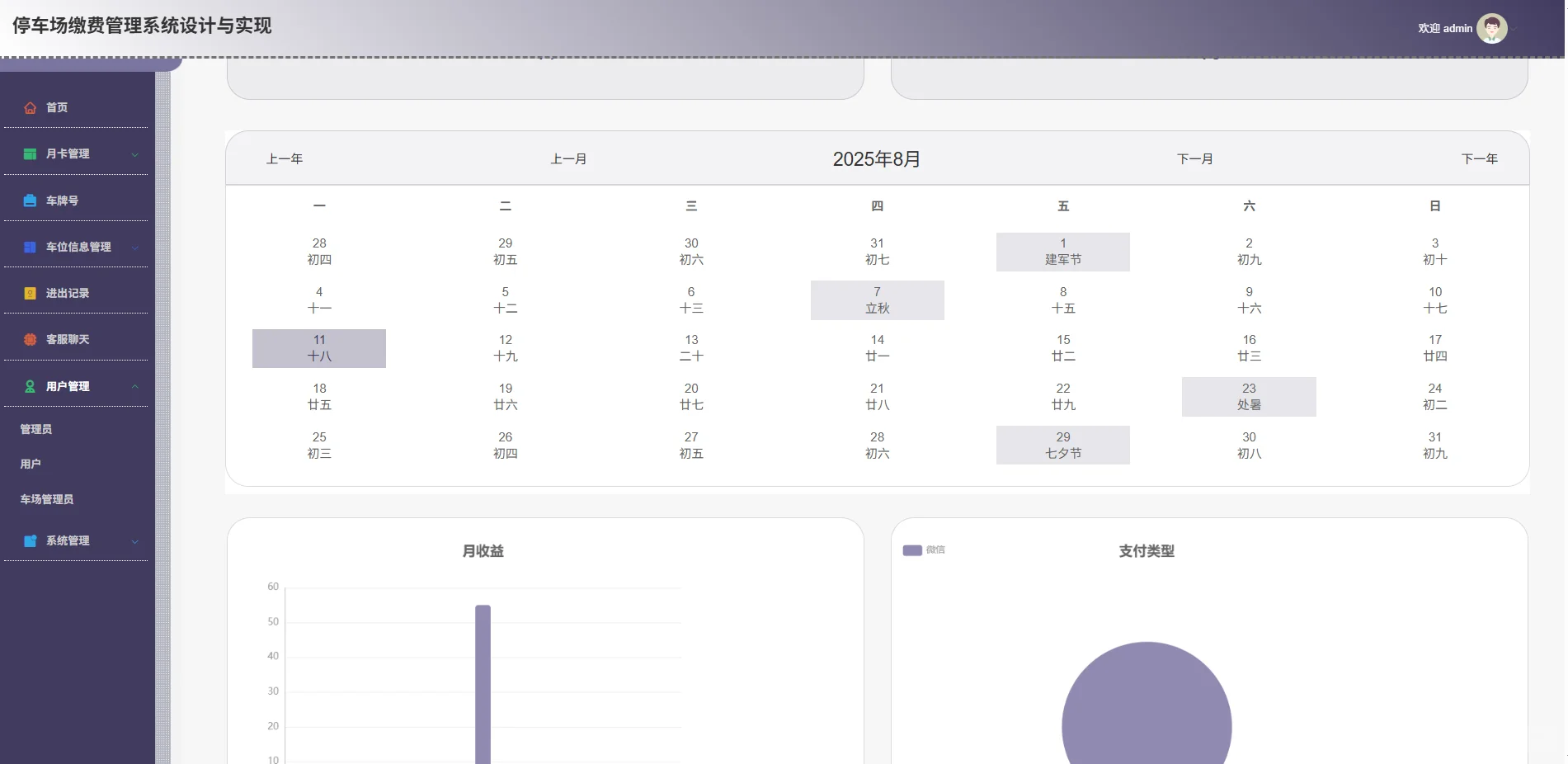
Task: Select calendar date 3 初十
Action: point(1435,252)
